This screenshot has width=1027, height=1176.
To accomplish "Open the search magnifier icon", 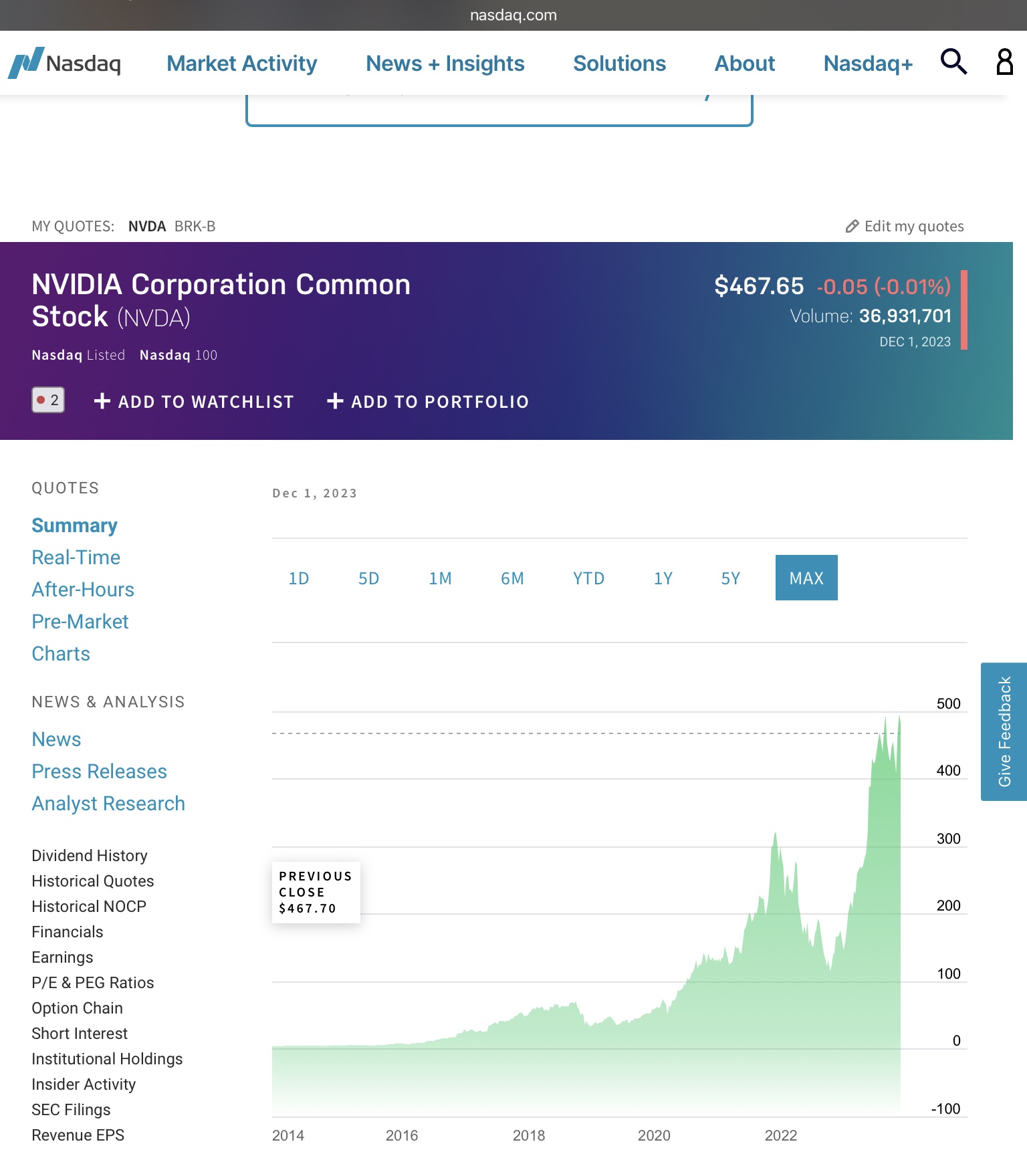I will [953, 62].
